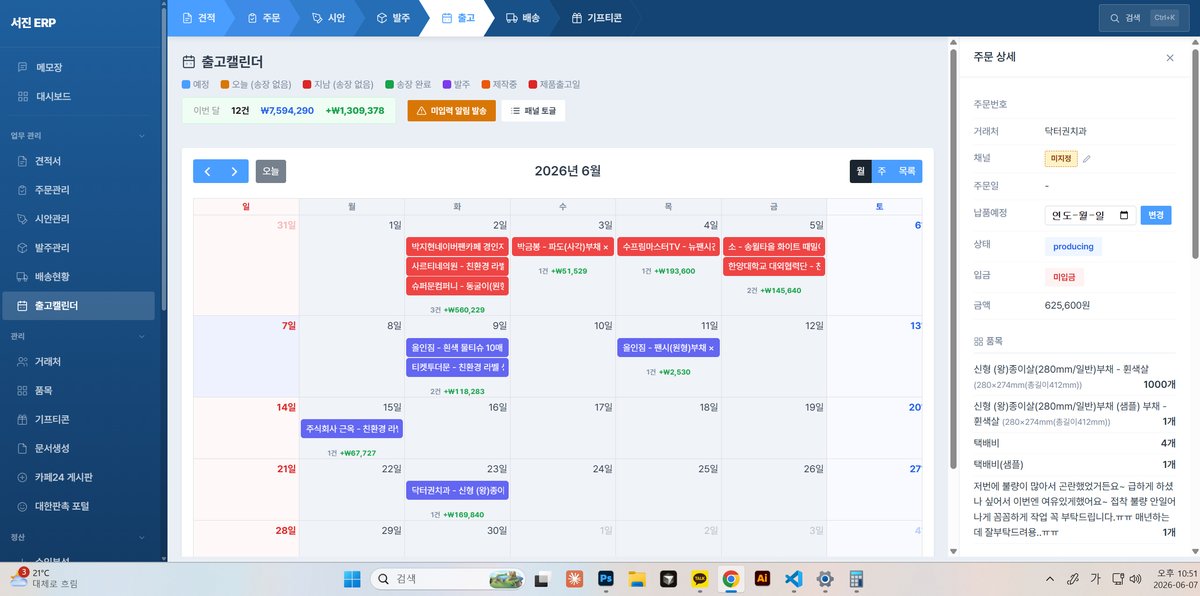Click the 미지정 channel badge

pyautogui.click(x=1061, y=158)
